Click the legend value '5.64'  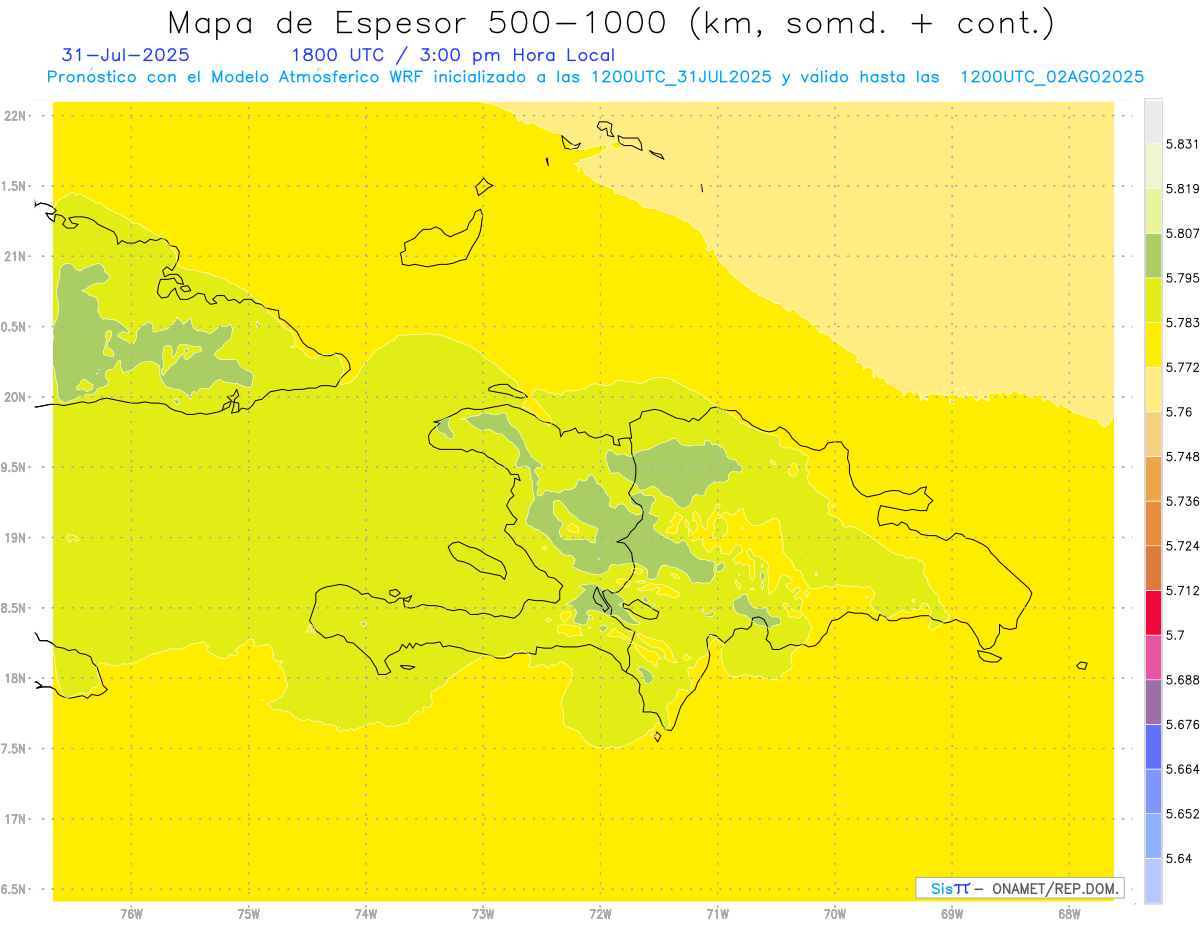[x=1179, y=858]
